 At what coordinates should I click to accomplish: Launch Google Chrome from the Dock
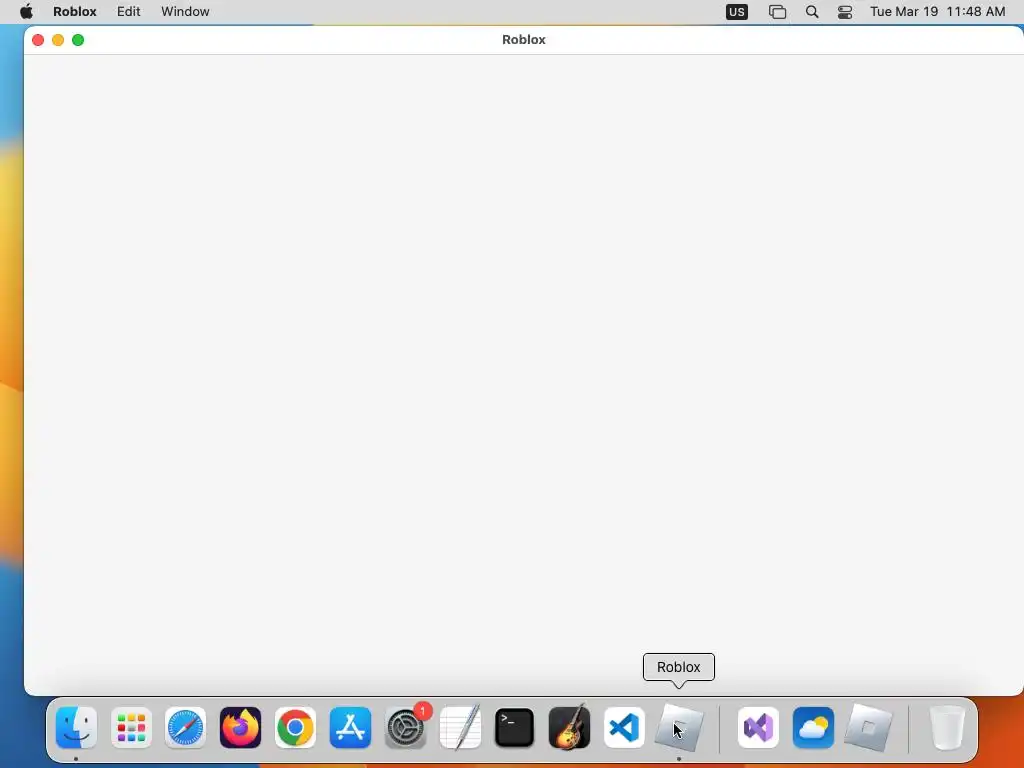[295, 727]
